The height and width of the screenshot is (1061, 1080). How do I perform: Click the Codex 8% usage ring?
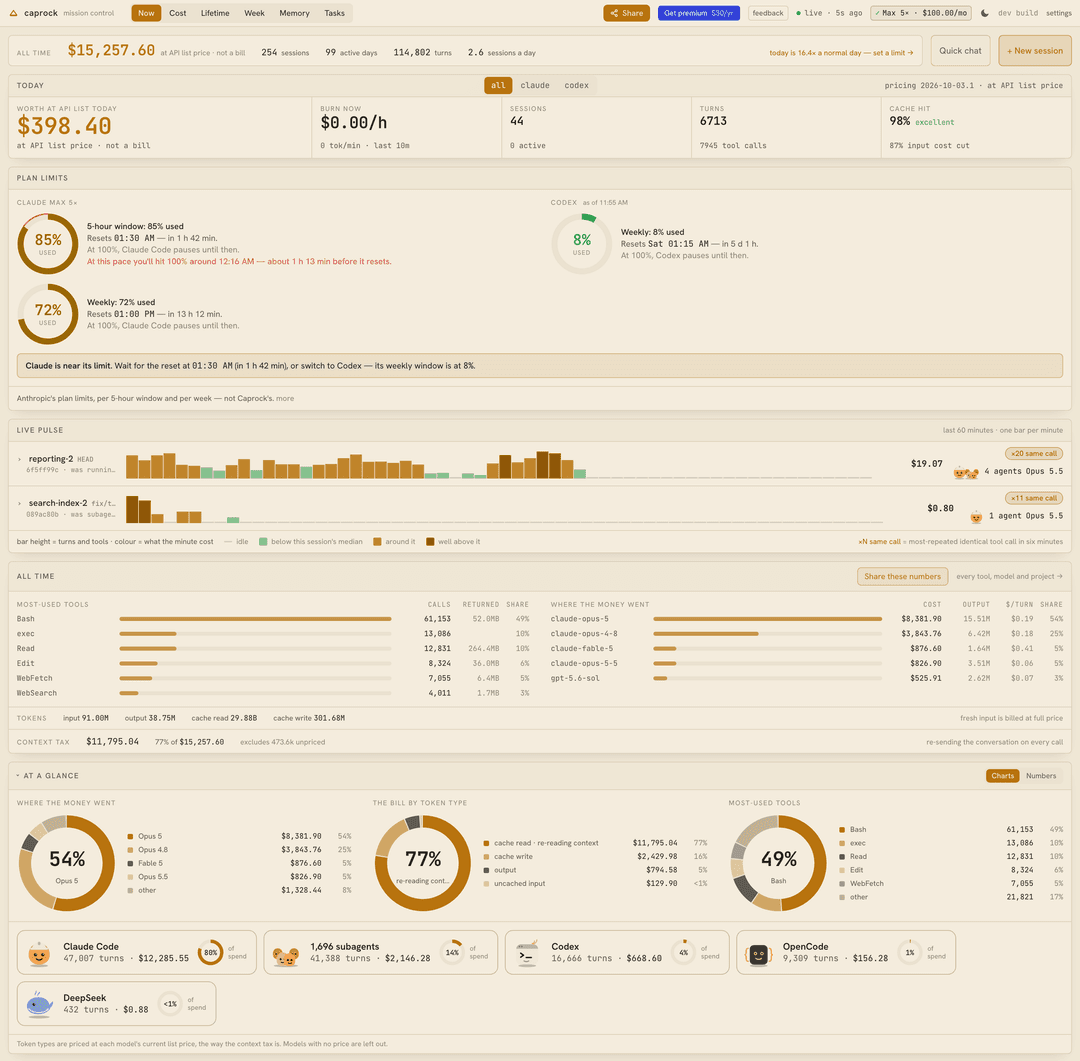(581, 244)
